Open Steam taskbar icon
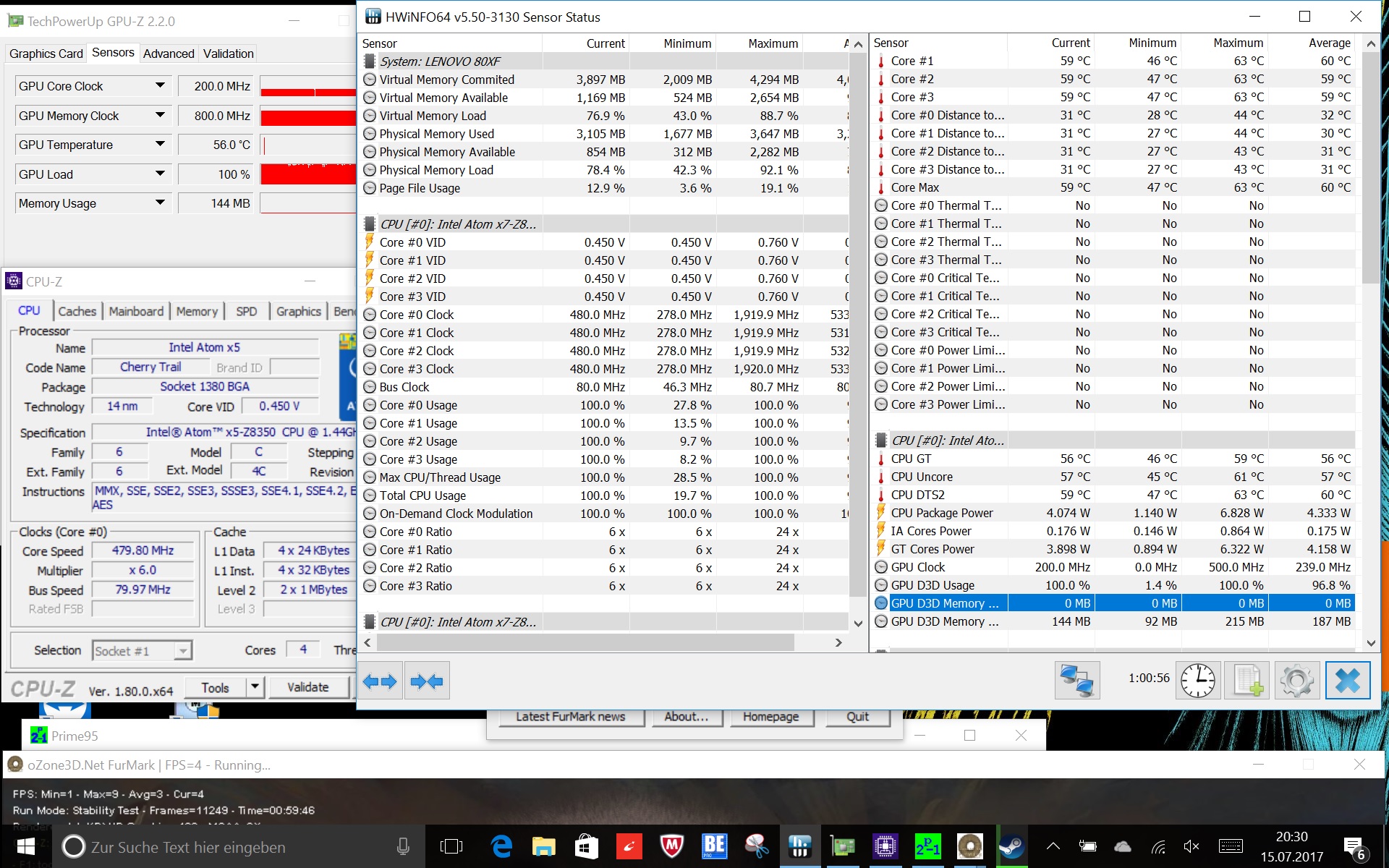Screen dimensions: 1389x868 [x=1011, y=846]
